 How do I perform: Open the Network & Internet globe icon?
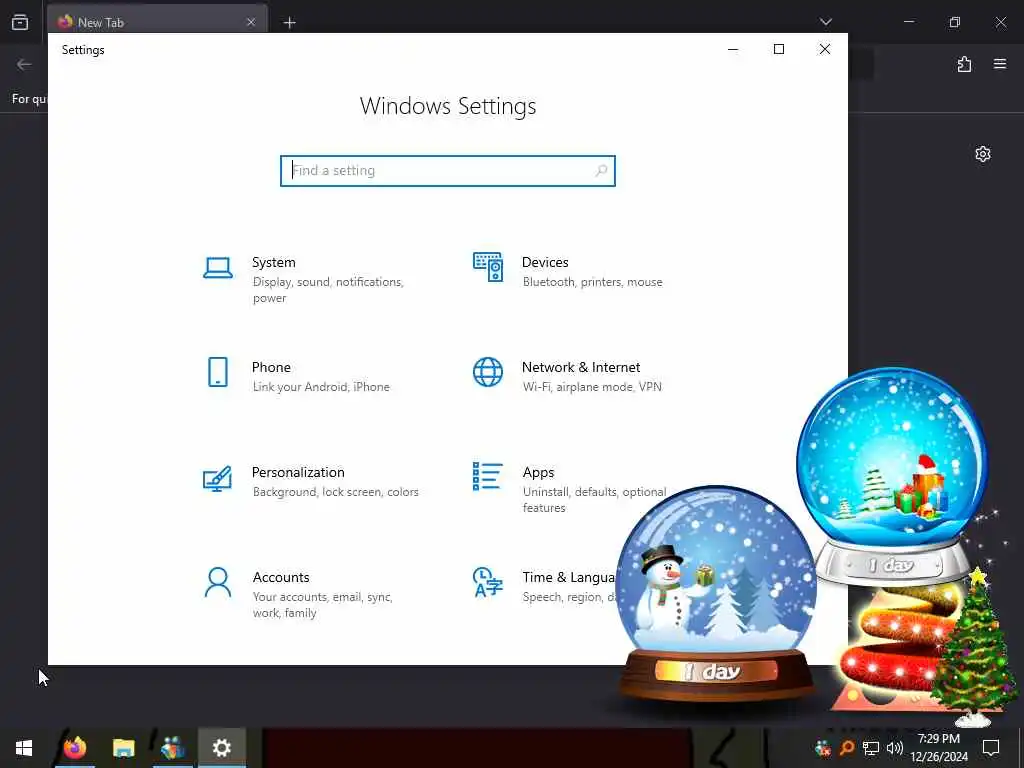pos(488,372)
